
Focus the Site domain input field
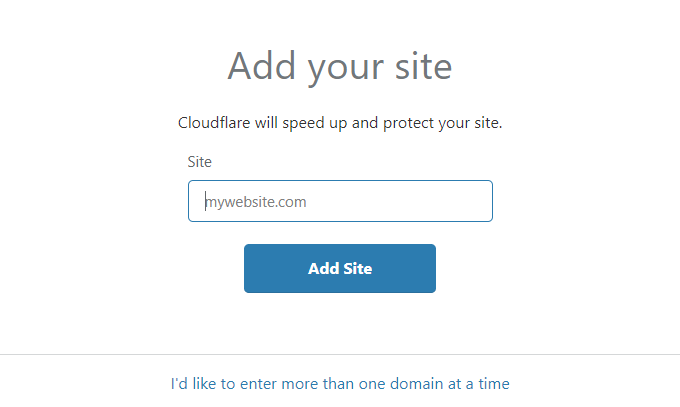tap(340, 201)
